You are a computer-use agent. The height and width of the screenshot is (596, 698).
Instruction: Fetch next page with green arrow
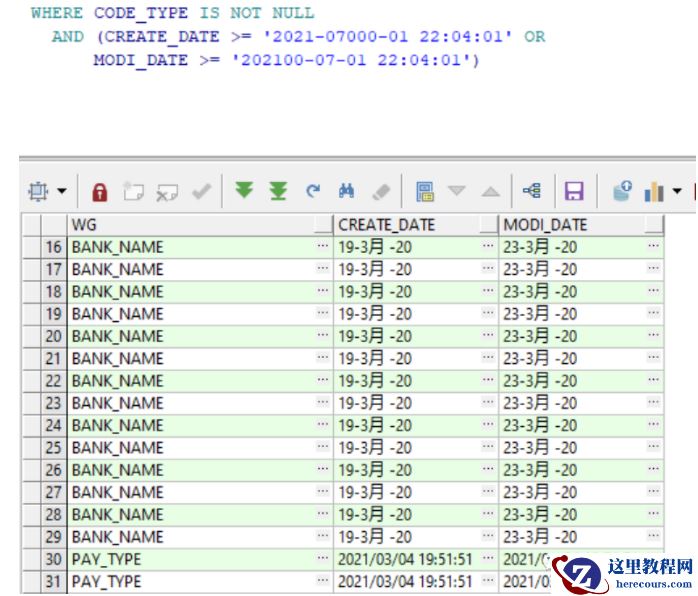click(x=244, y=190)
